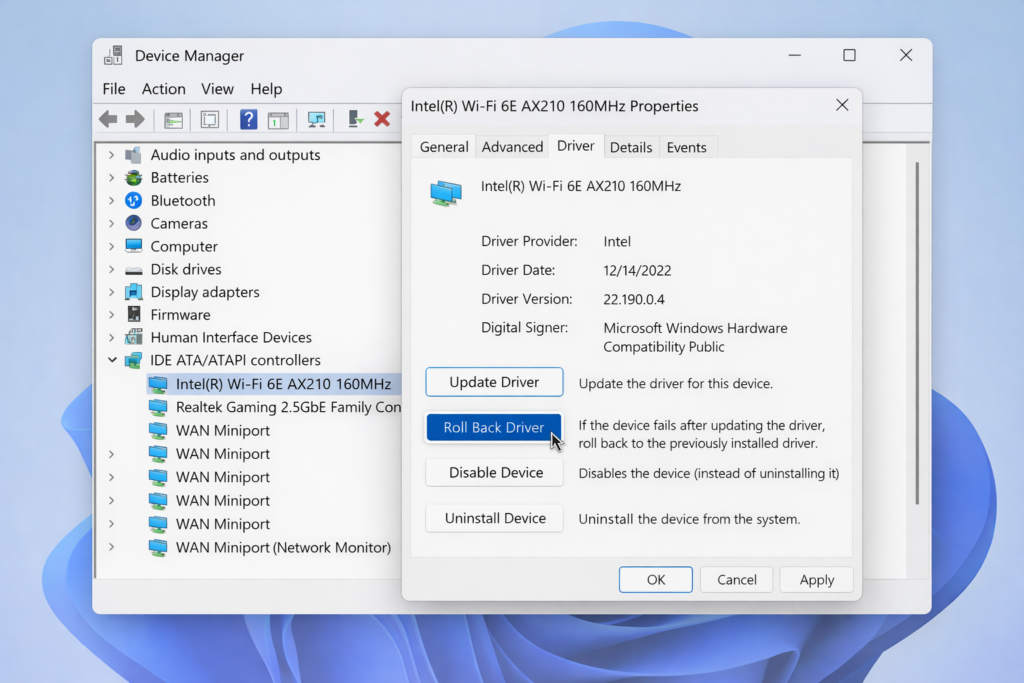Switch to the General tab
Viewport: 1024px width, 683px height.
[444, 147]
